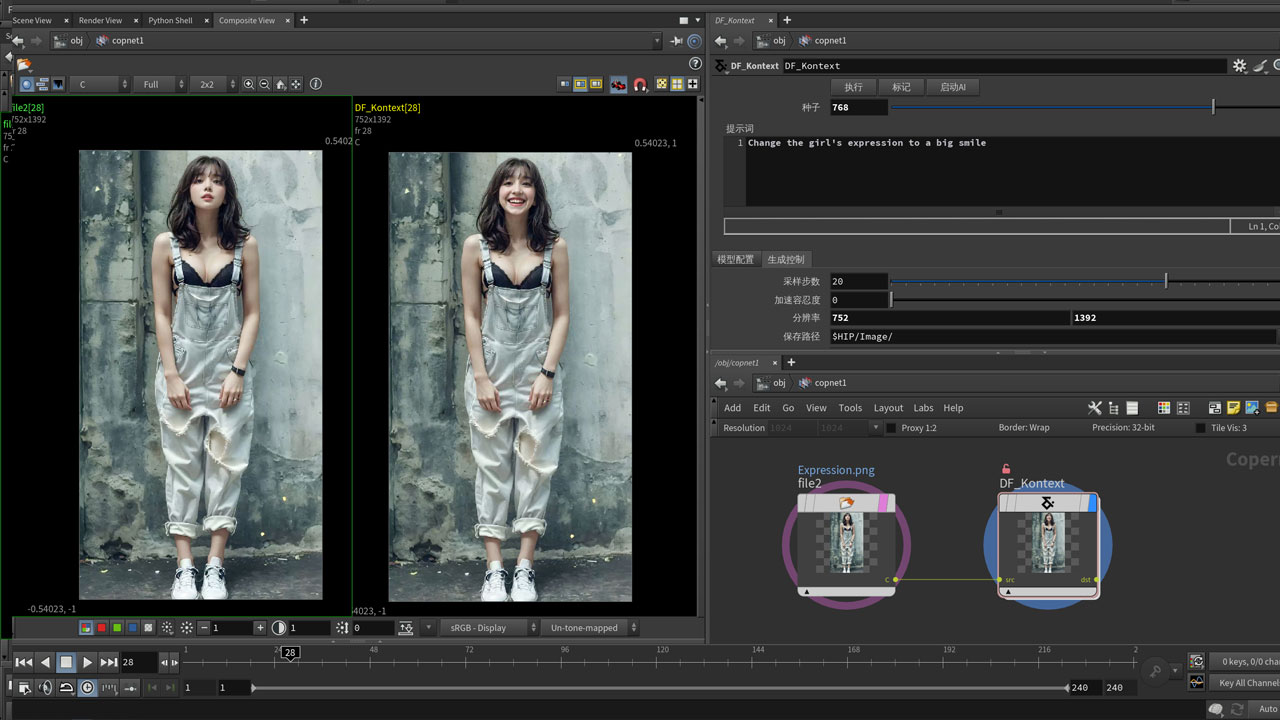
Task: Toggle the alpha channel display
Action: [148, 628]
